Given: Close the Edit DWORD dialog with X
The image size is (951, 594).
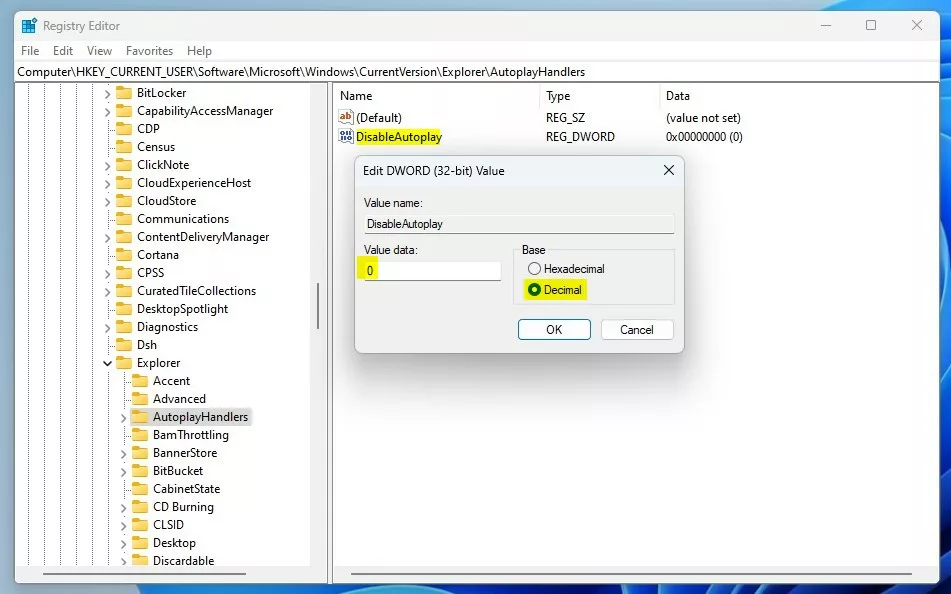Looking at the screenshot, I should tap(668, 170).
